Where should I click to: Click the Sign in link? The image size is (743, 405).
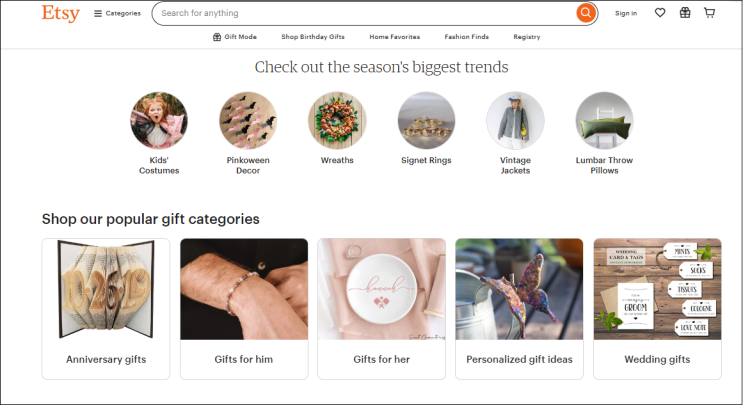click(x=626, y=13)
